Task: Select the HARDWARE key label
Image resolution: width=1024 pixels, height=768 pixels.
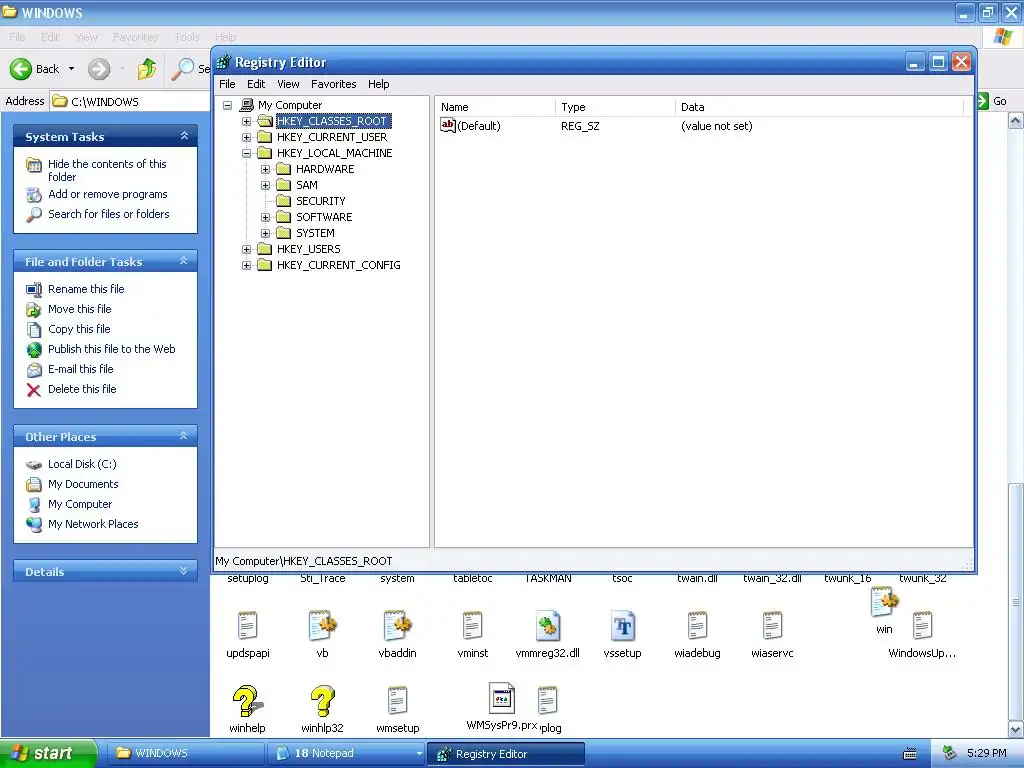Action: (x=325, y=169)
